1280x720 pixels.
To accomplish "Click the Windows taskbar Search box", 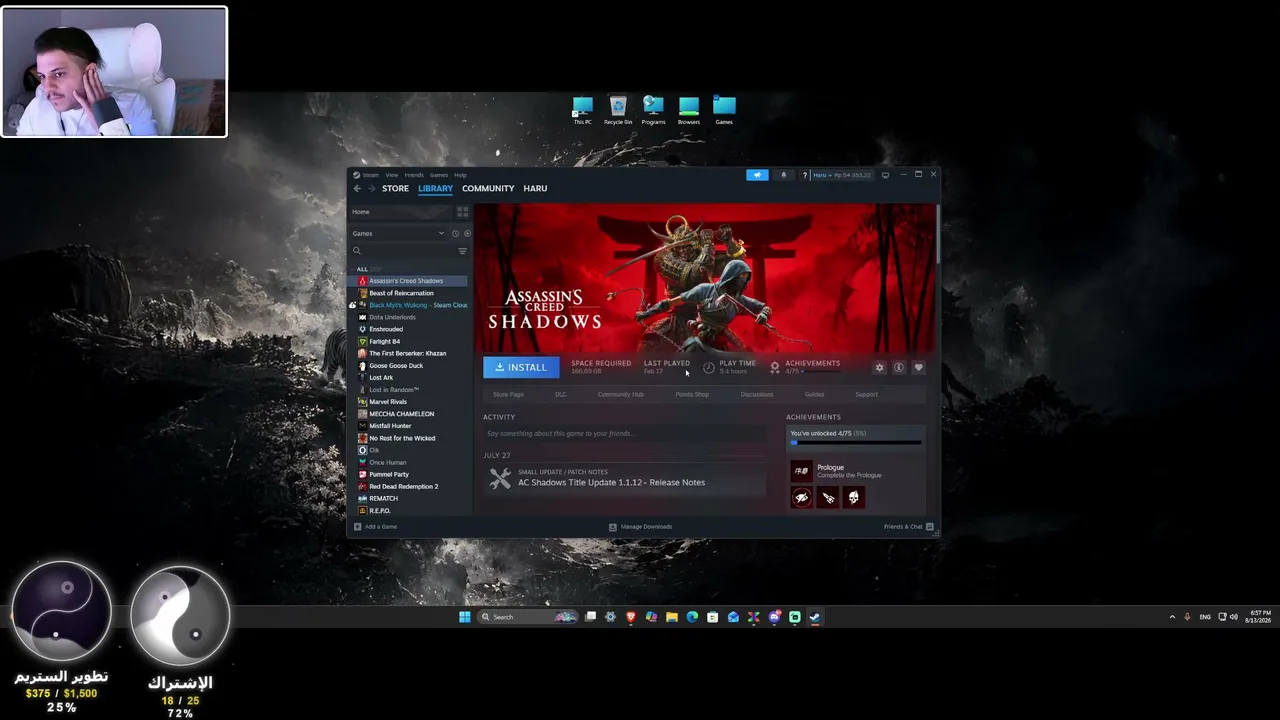I will click(x=527, y=617).
